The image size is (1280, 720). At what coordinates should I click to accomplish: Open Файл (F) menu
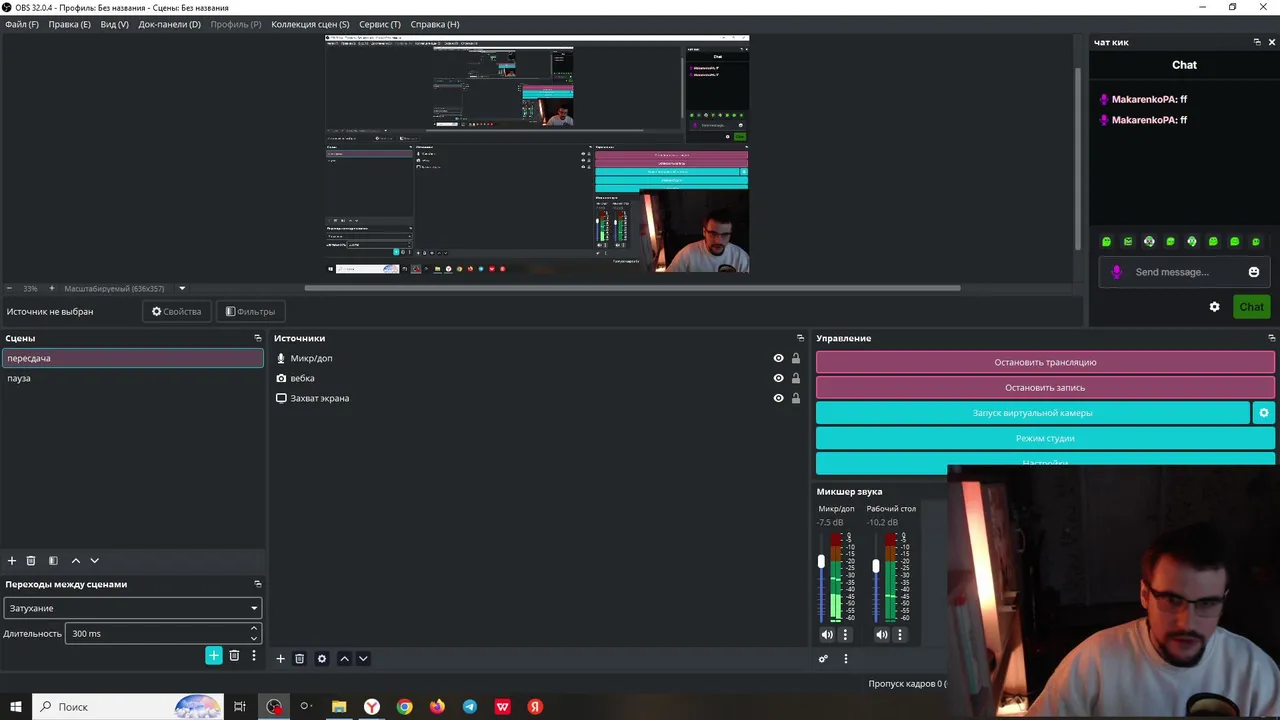[x=22, y=24]
